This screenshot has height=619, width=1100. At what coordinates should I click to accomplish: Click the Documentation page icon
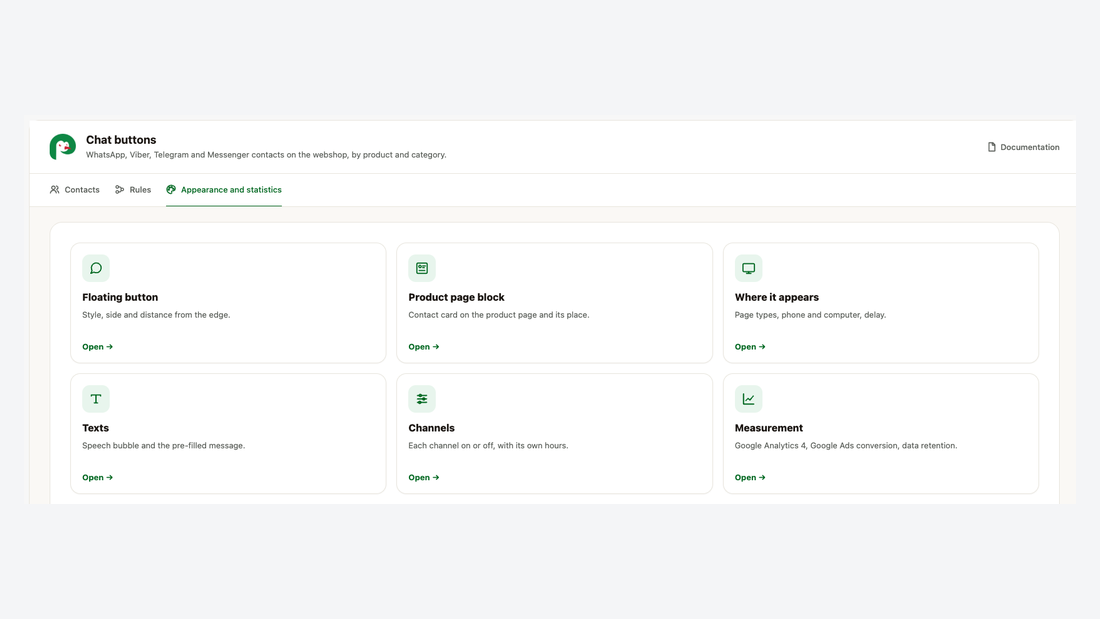991,147
